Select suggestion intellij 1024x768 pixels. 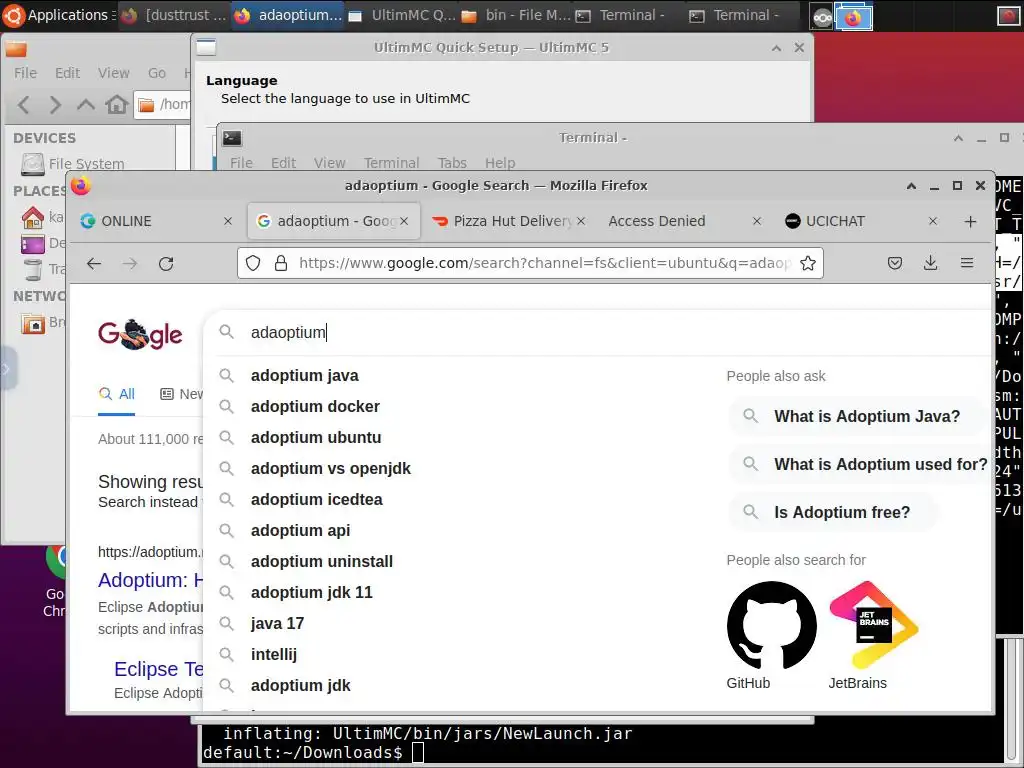pyautogui.click(x=274, y=654)
